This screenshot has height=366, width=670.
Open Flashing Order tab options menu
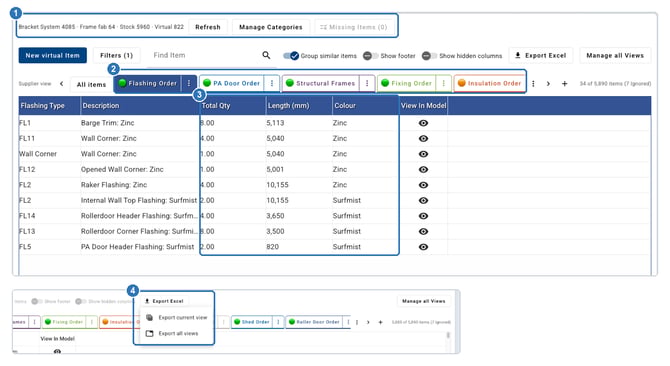189,83
